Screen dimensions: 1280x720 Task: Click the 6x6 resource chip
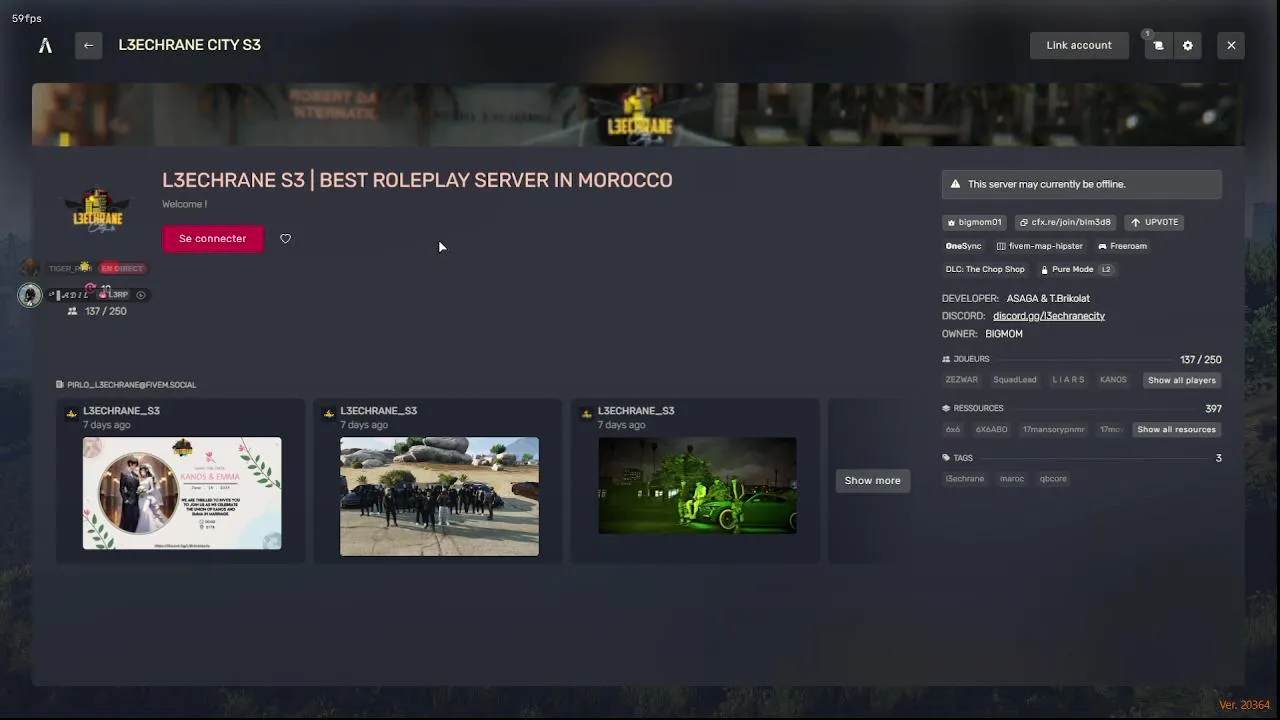point(953,429)
